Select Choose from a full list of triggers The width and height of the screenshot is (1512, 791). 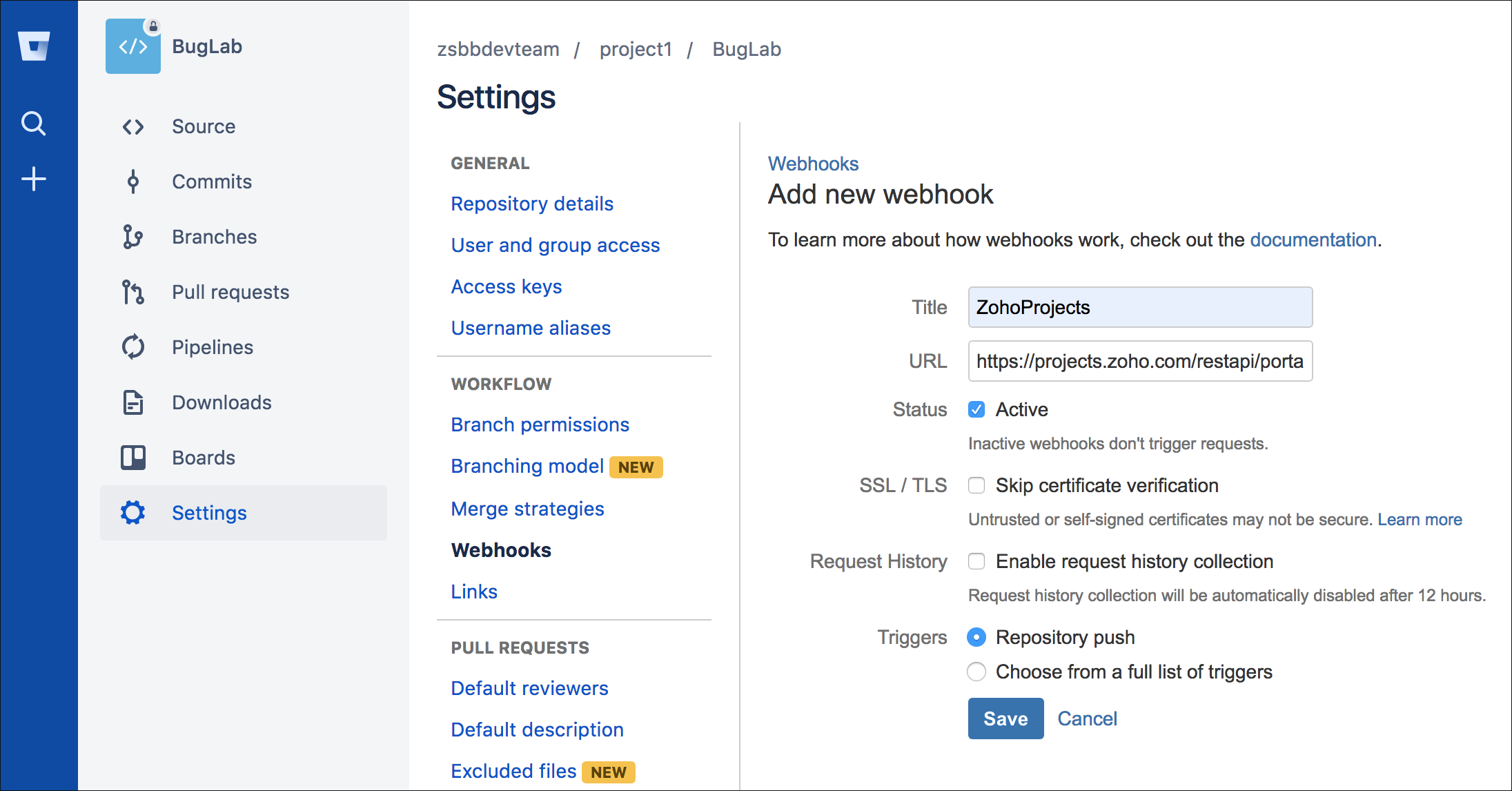(976, 672)
